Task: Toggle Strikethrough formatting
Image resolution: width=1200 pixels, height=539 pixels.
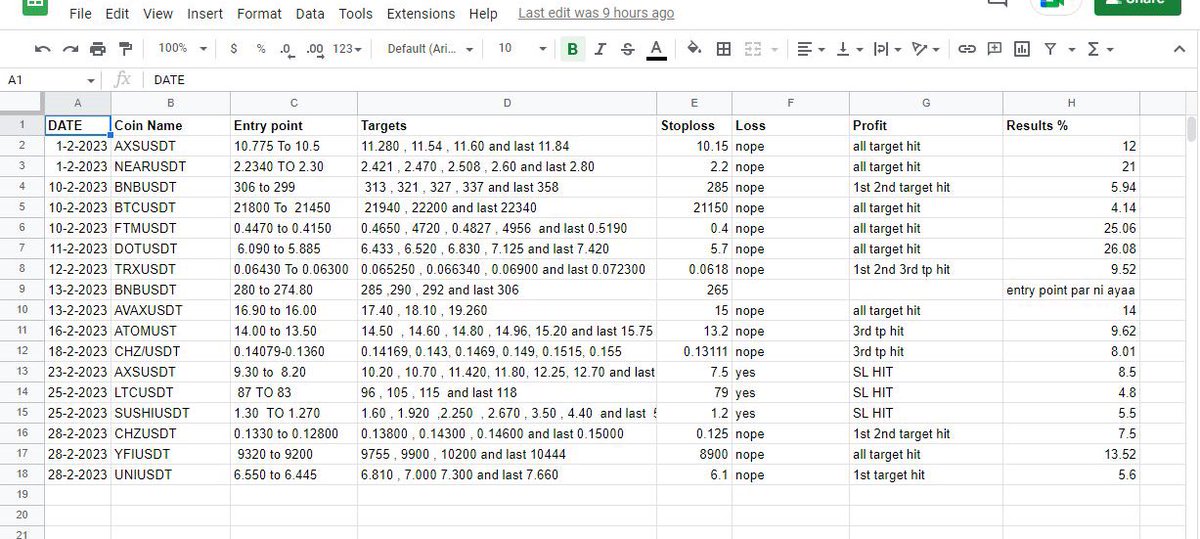Action: pyautogui.click(x=627, y=48)
